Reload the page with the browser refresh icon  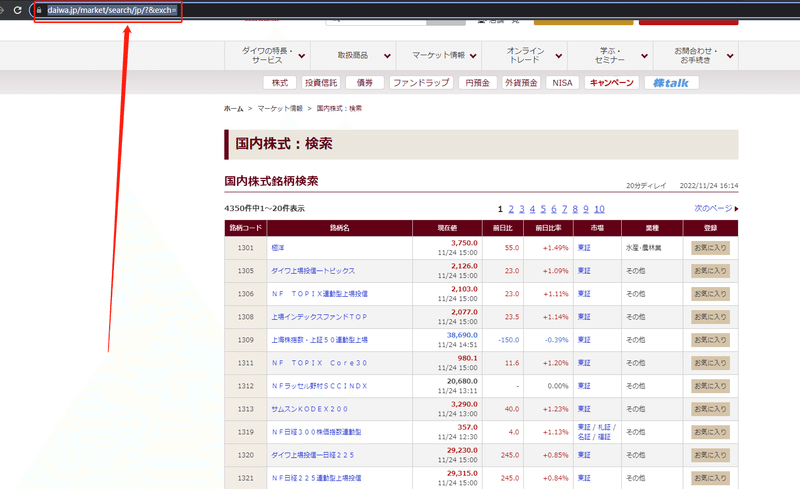click(x=17, y=10)
